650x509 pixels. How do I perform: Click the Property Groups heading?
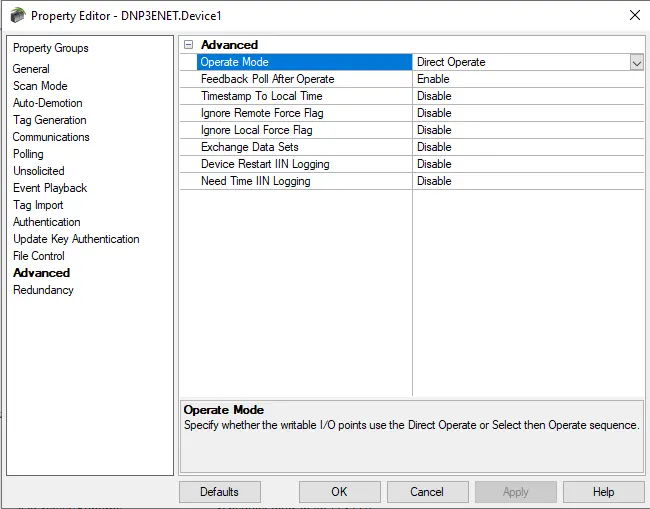pyautogui.click(x=51, y=48)
